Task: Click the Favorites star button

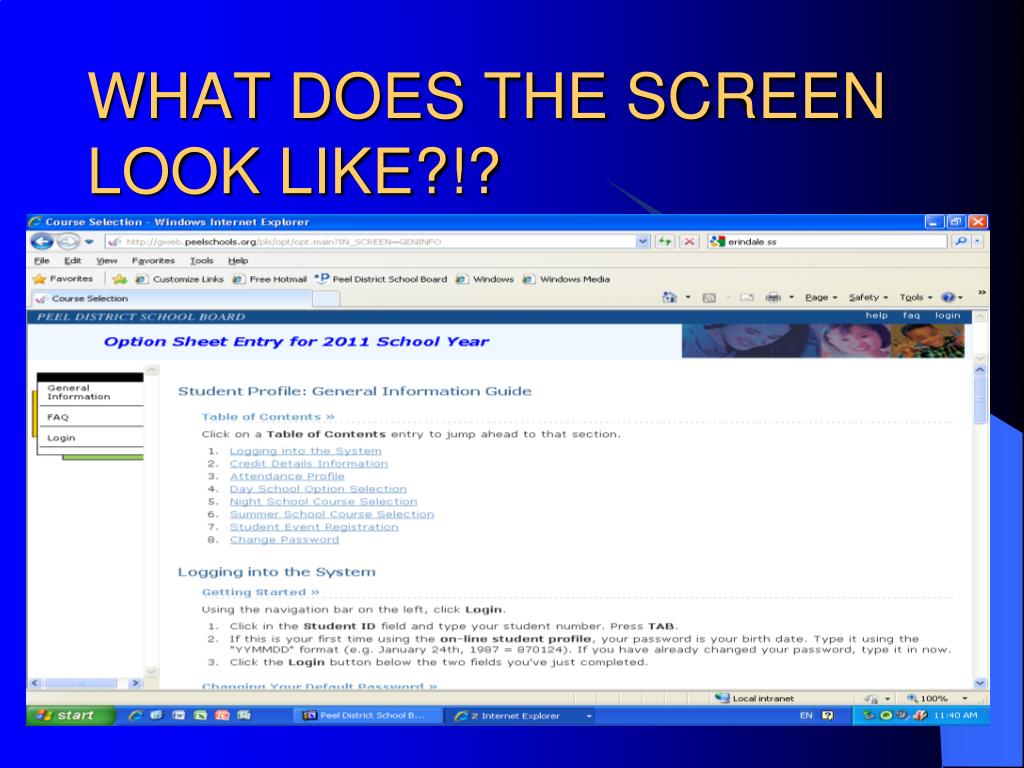Action: (63, 279)
